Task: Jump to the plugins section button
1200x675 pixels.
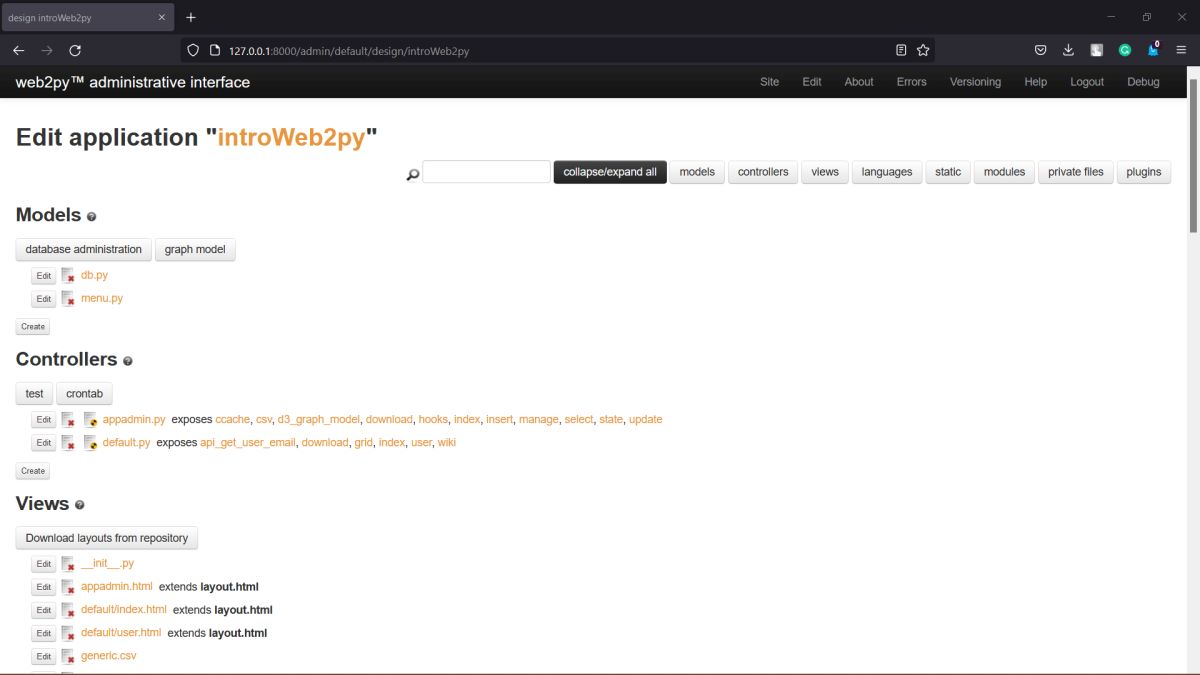Action: pos(1144,172)
